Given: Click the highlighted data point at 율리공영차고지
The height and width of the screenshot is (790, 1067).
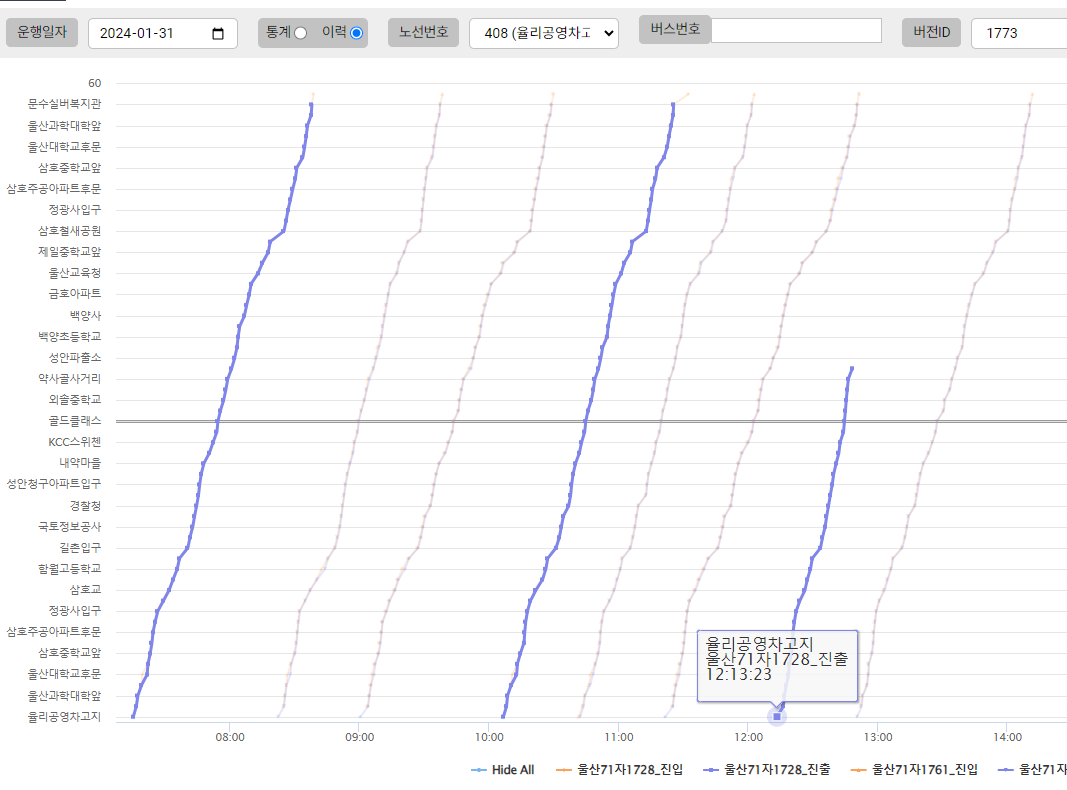Looking at the screenshot, I should point(777,716).
